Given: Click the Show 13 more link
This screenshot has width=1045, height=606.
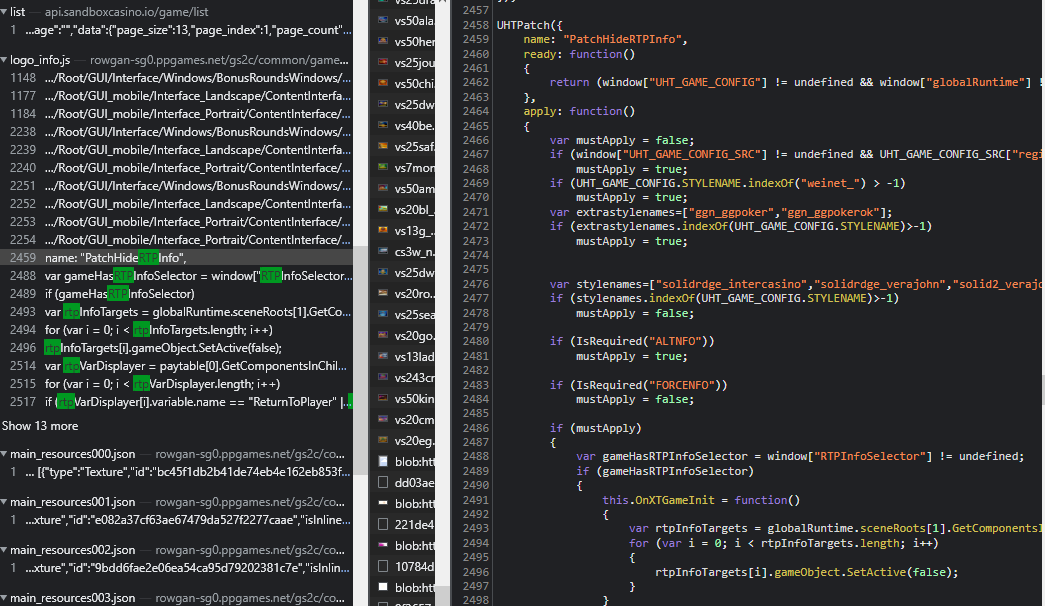Looking at the screenshot, I should 40,426.
